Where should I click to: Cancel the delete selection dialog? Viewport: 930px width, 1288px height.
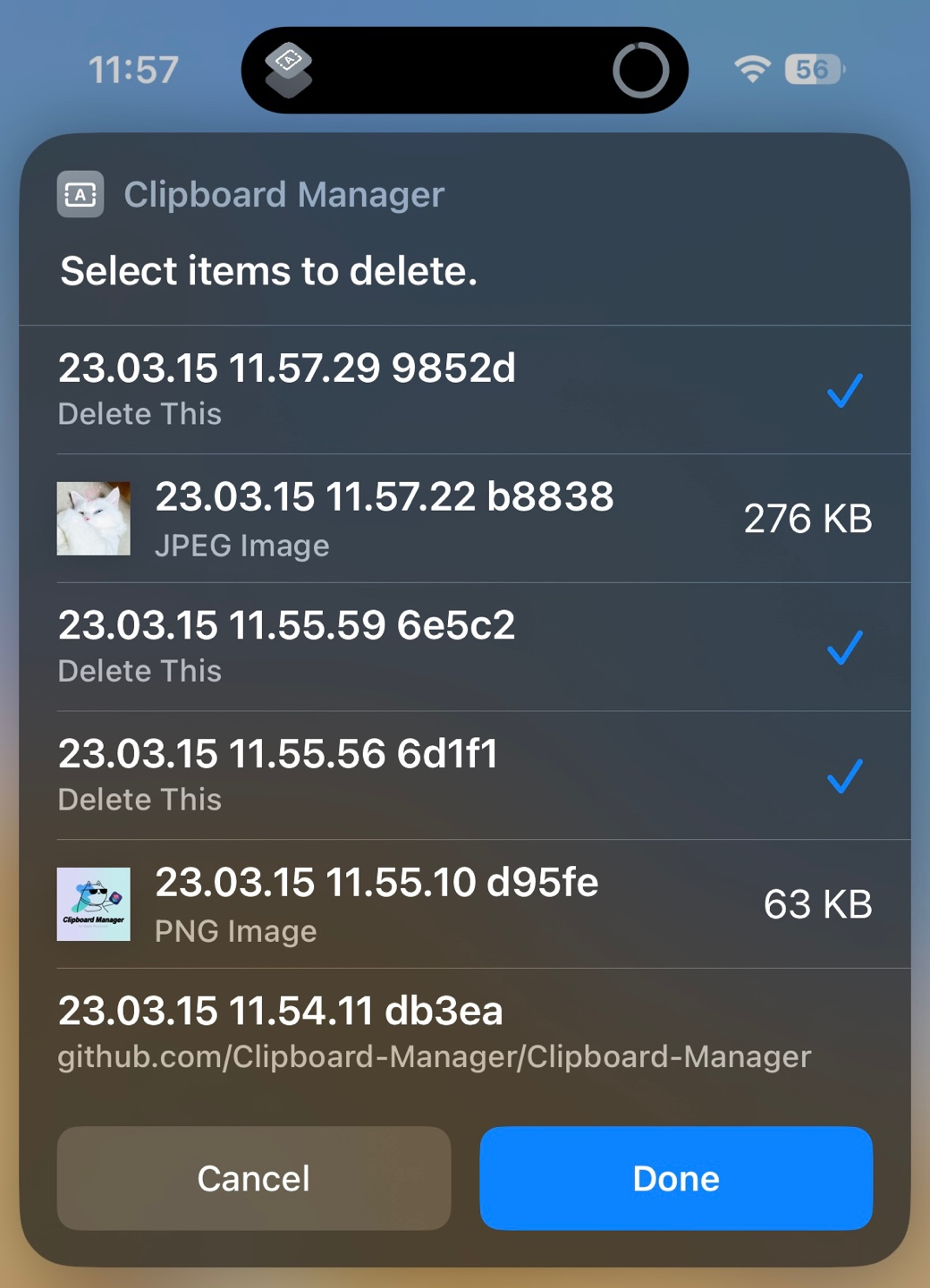pos(253,1179)
